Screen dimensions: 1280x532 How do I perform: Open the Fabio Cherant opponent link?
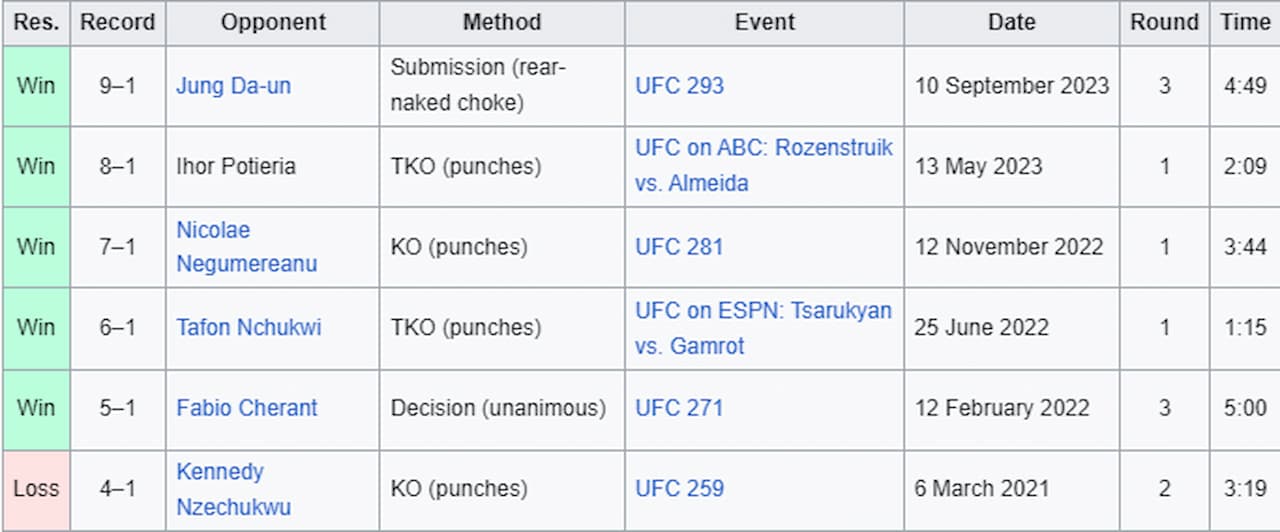point(246,408)
